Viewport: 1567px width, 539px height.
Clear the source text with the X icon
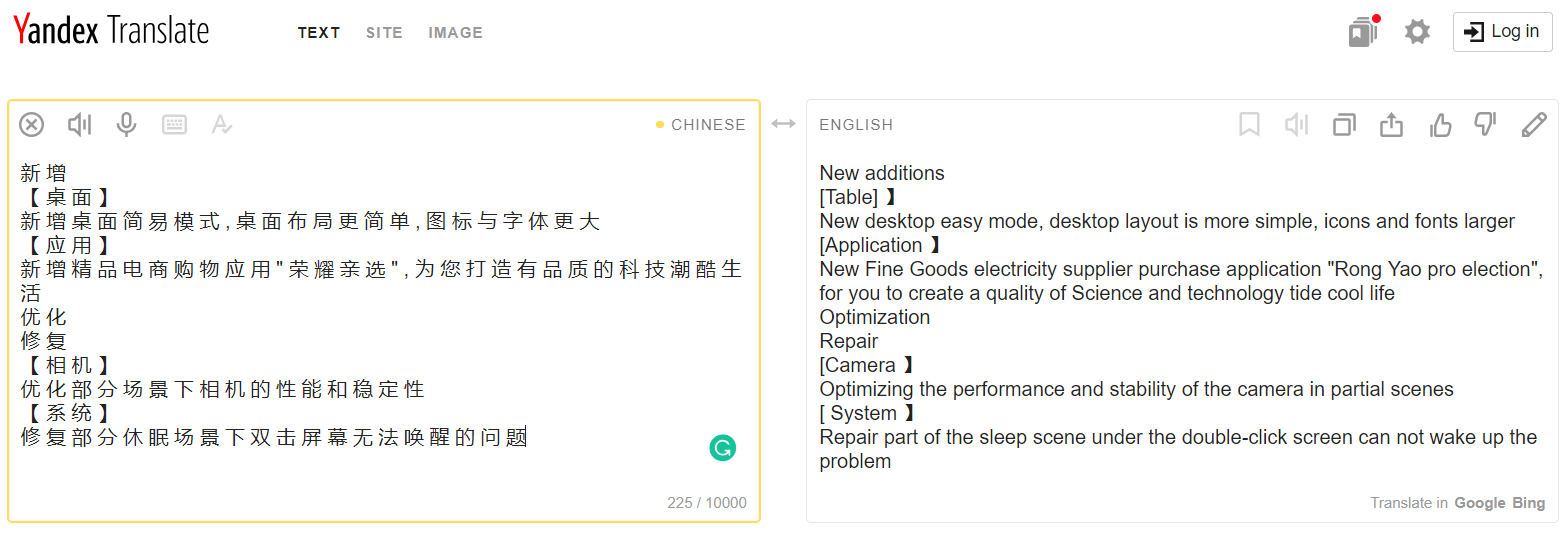(x=32, y=125)
